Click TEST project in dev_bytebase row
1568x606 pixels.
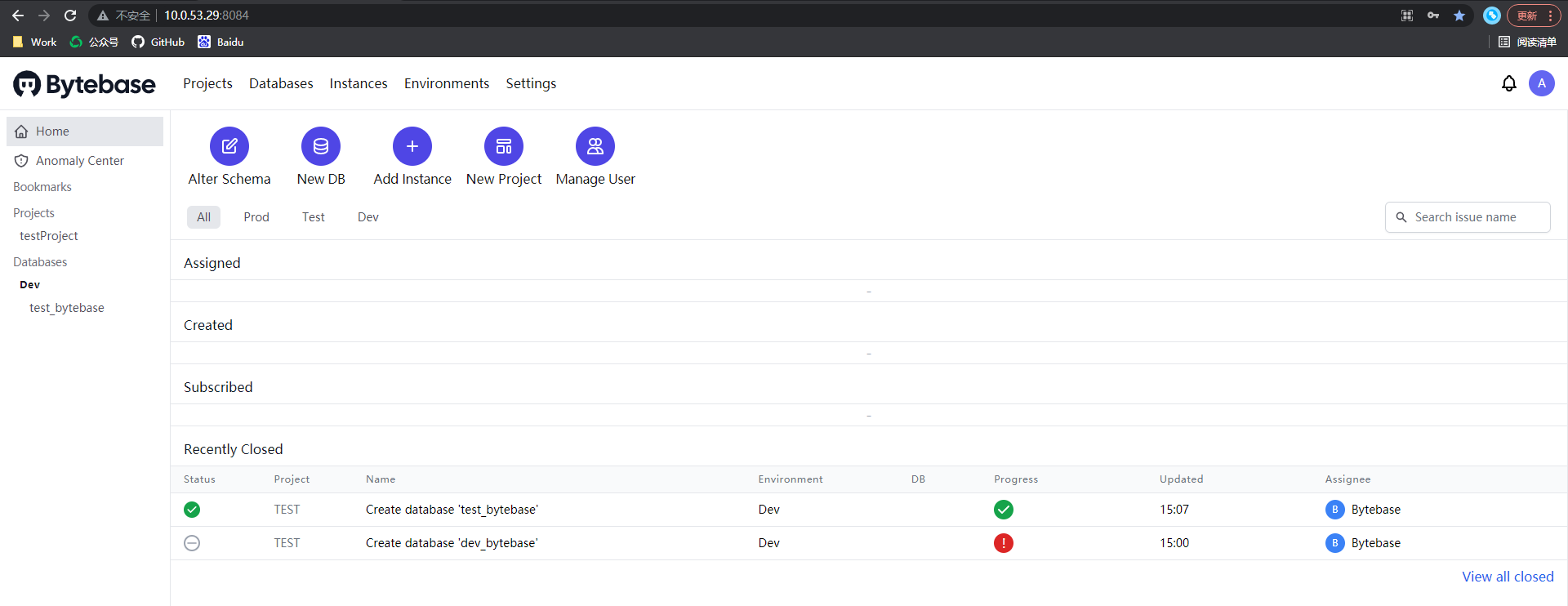pos(287,543)
